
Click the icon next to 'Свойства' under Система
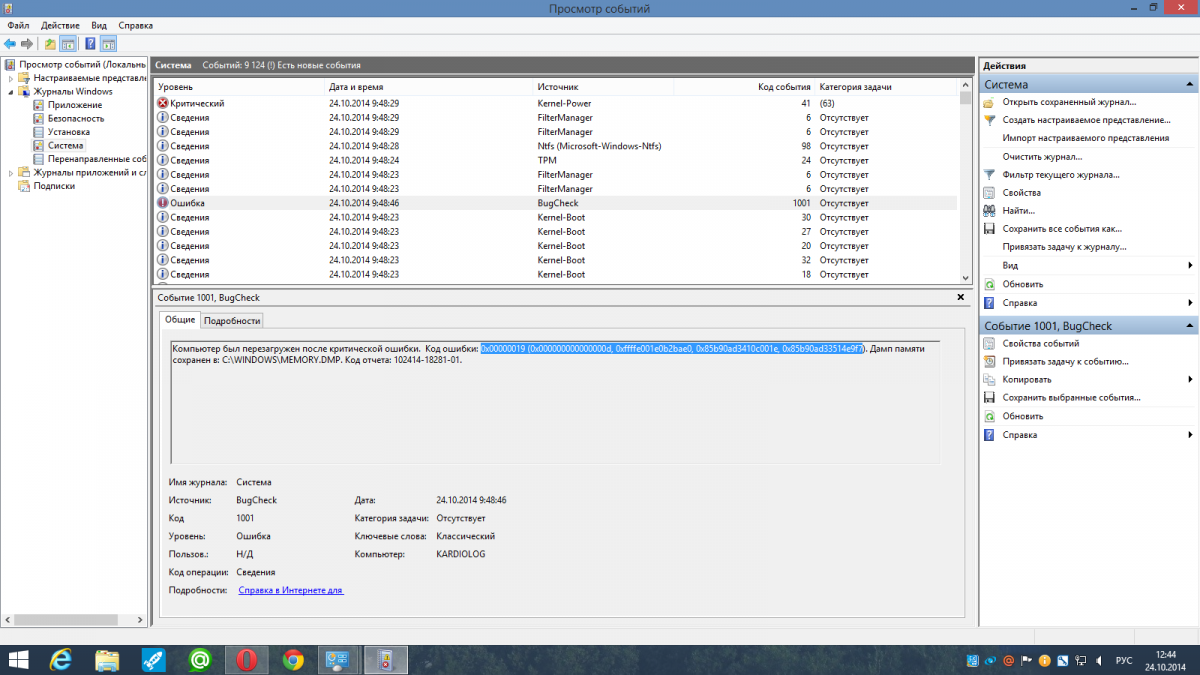pyautogui.click(x=989, y=193)
